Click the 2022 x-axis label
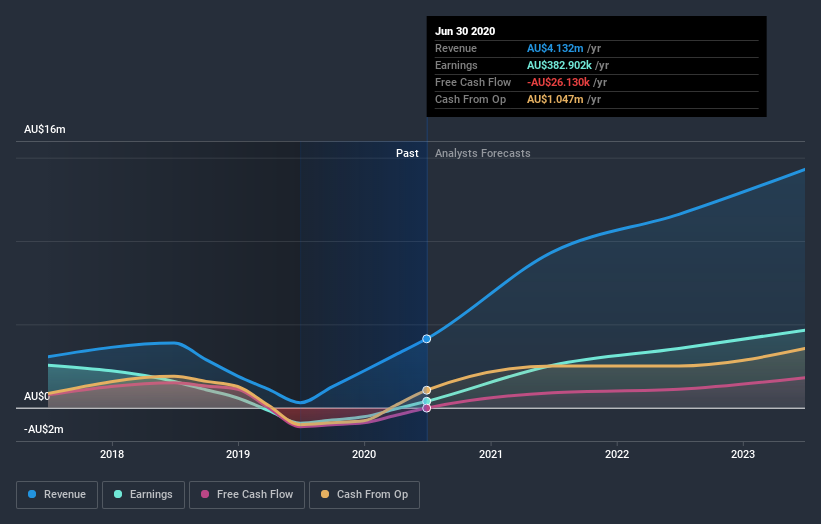Viewport: 821px width, 524px height. pos(617,454)
